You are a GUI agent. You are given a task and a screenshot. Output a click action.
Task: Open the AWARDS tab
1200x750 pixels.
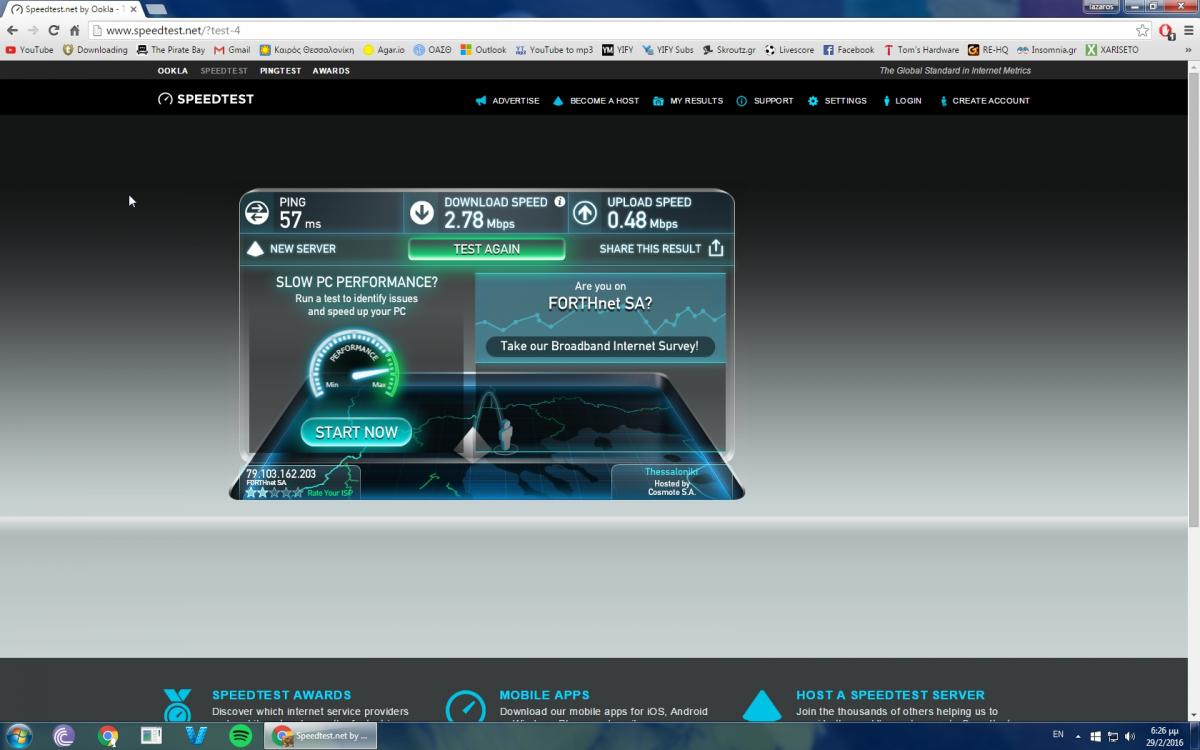tap(331, 71)
